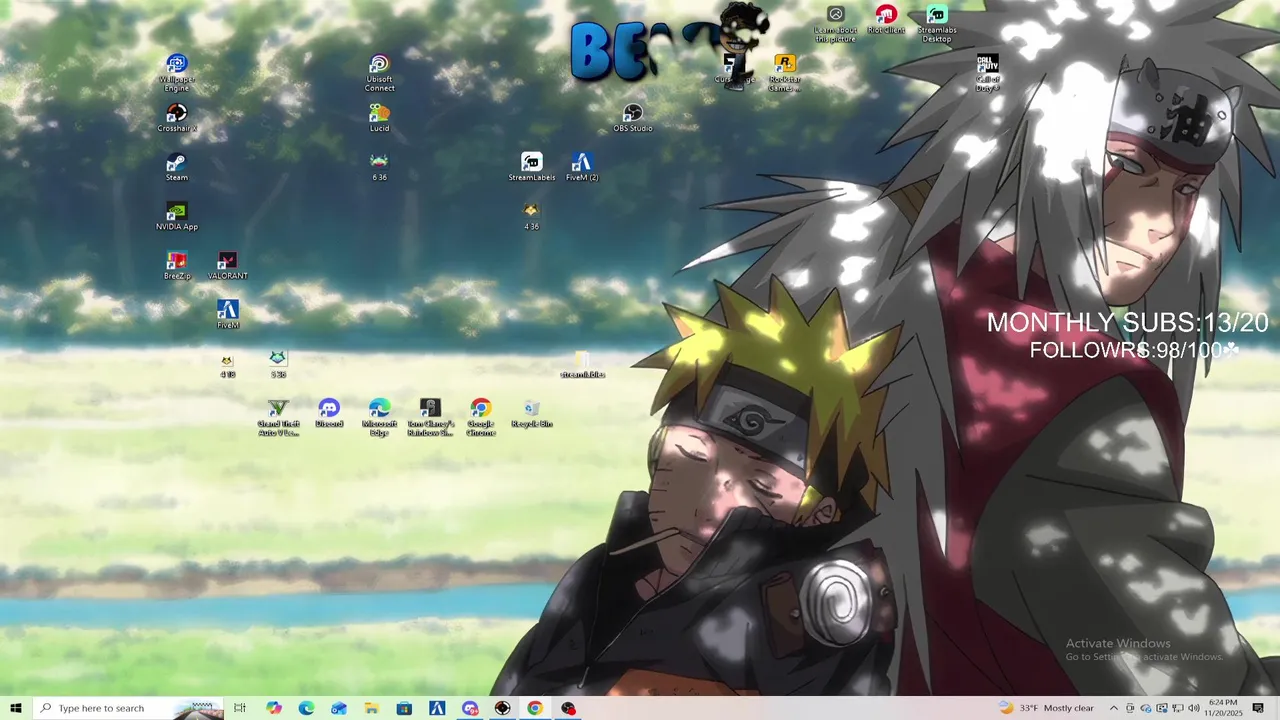This screenshot has width=1280, height=720.
Task: Open network settings from the tray
Action: click(x=1178, y=708)
